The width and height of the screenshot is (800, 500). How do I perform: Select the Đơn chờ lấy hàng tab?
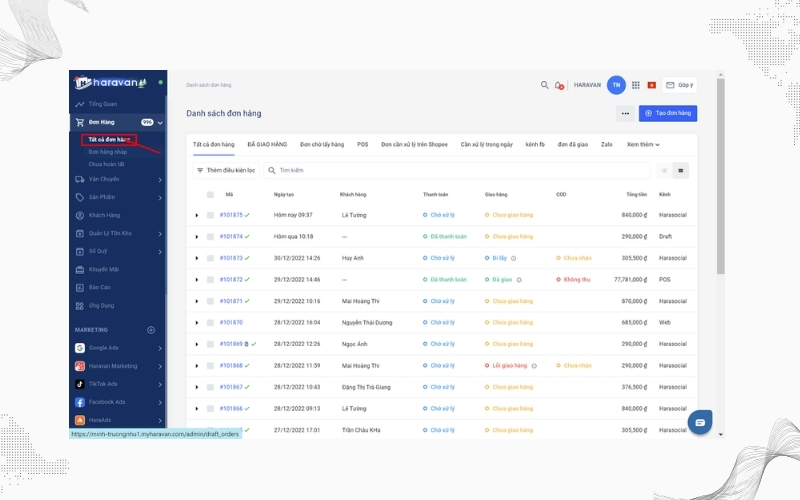322,145
